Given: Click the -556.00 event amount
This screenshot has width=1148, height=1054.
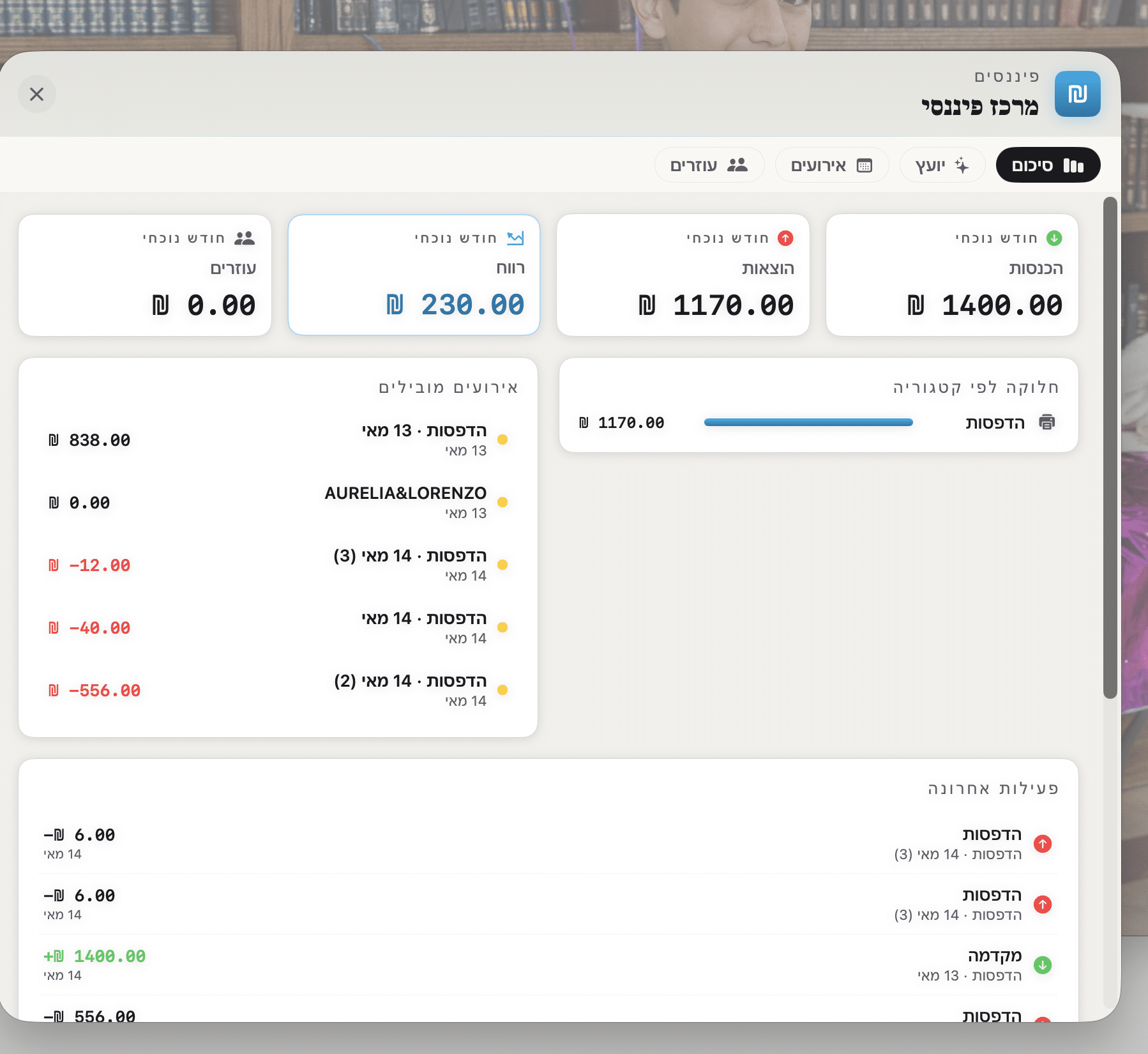Looking at the screenshot, I should 94,691.
